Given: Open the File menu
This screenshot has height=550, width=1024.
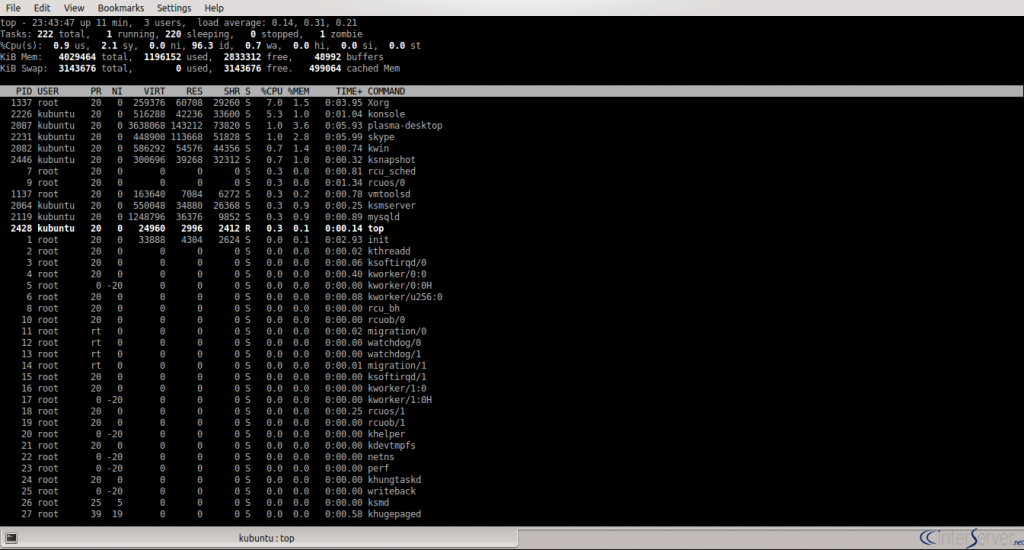Looking at the screenshot, I should (13, 8).
